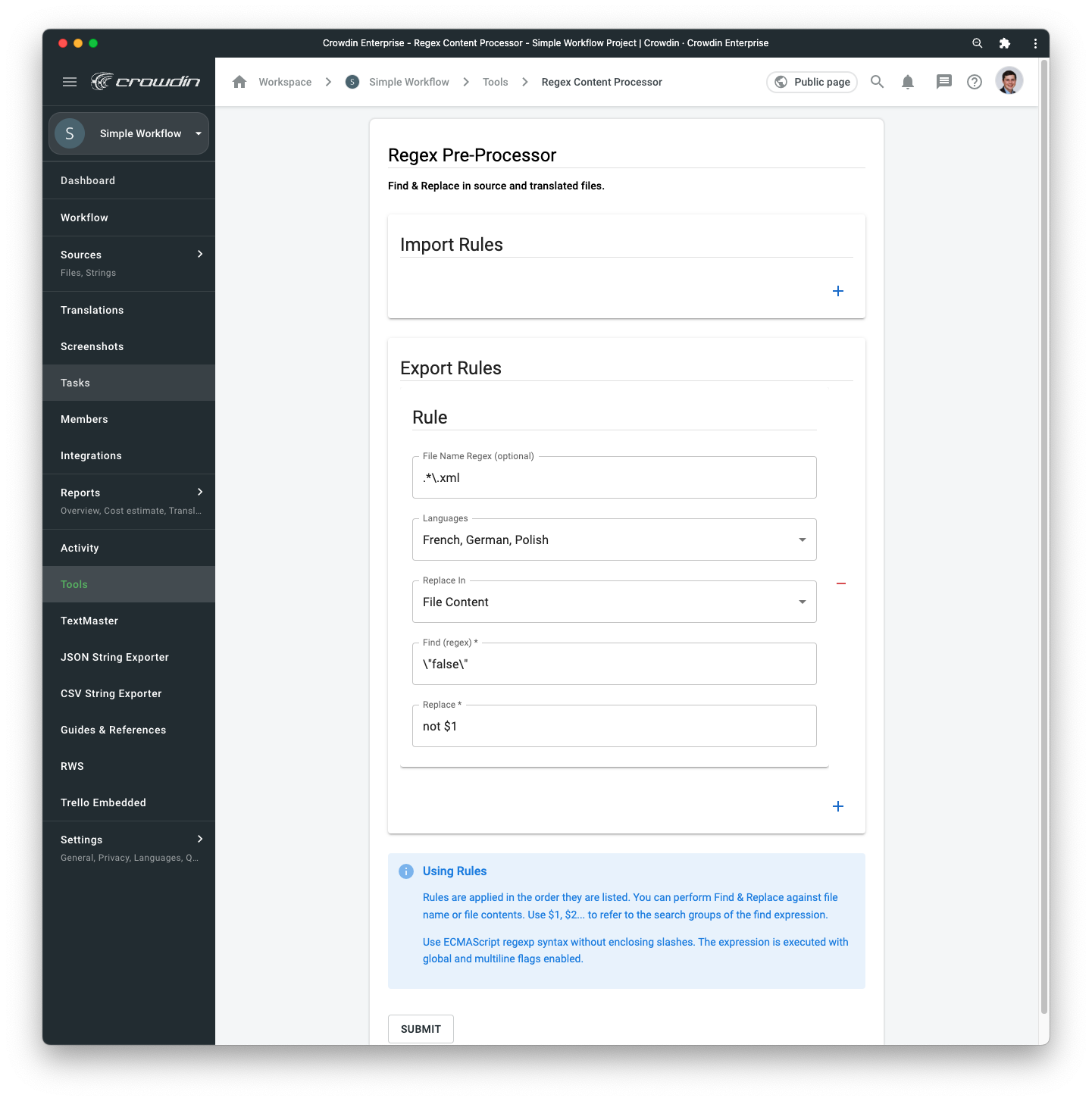Open the Public page button
Screen dimensions: 1092x1101
pos(812,82)
